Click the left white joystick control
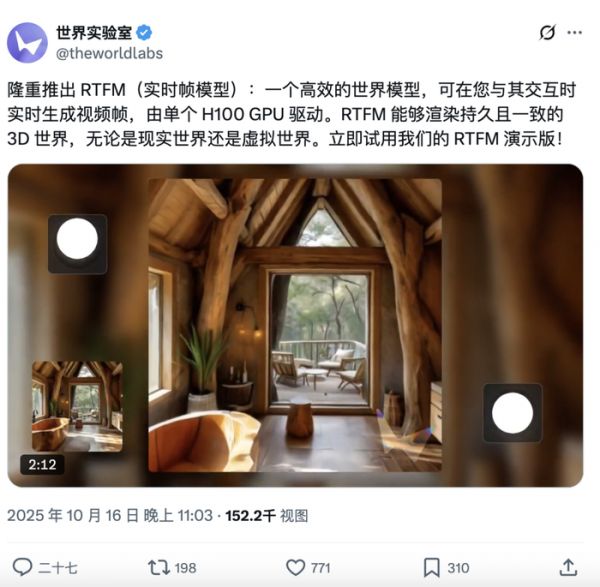This screenshot has width=600, height=587. (x=77, y=239)
